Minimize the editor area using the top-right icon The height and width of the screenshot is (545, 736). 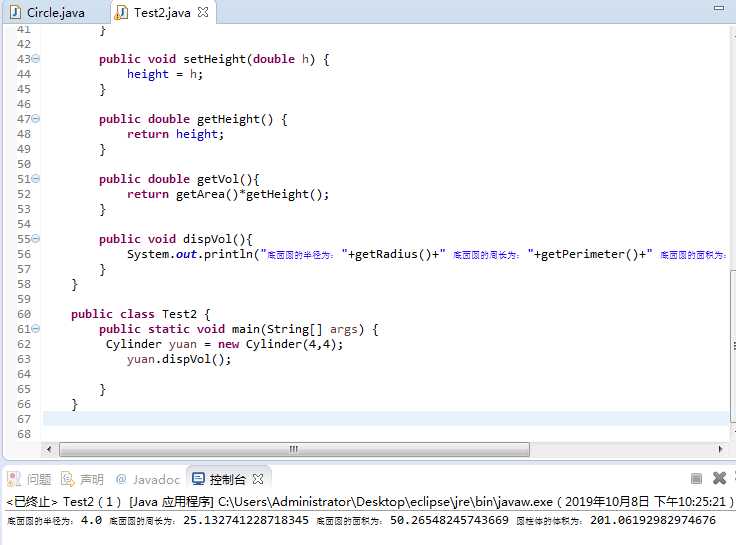point(719,8)
